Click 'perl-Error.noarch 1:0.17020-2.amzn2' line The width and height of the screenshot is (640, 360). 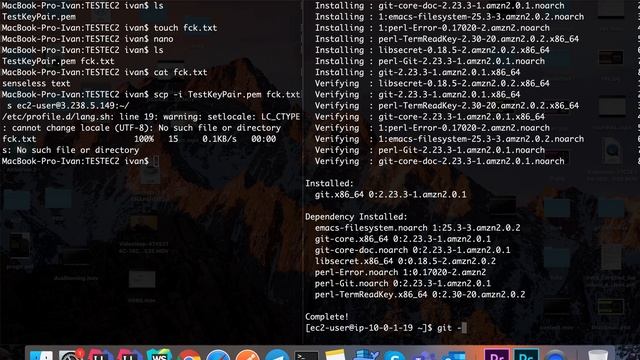click(x=400, y=272)
